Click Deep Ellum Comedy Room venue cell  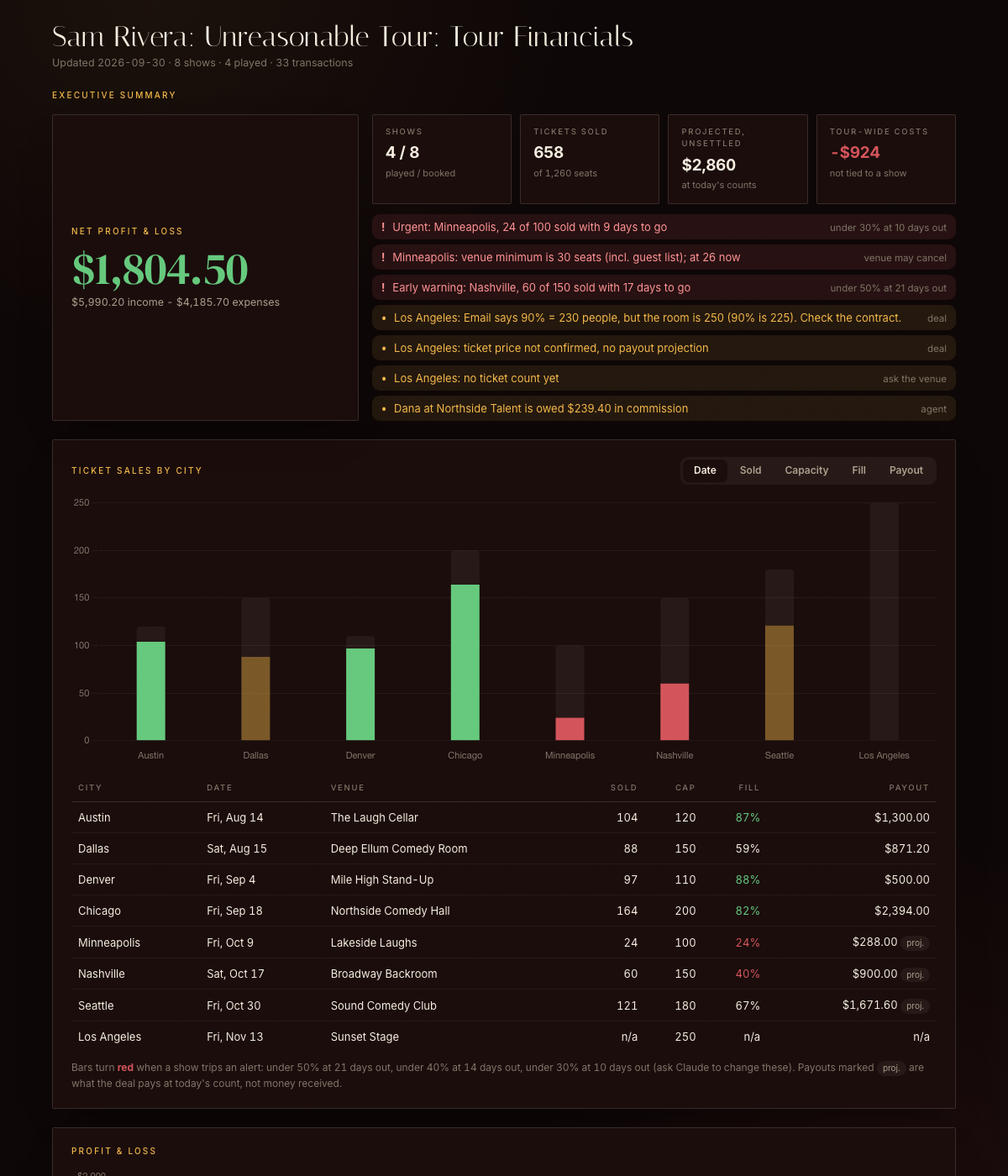[x=399, y=848]
